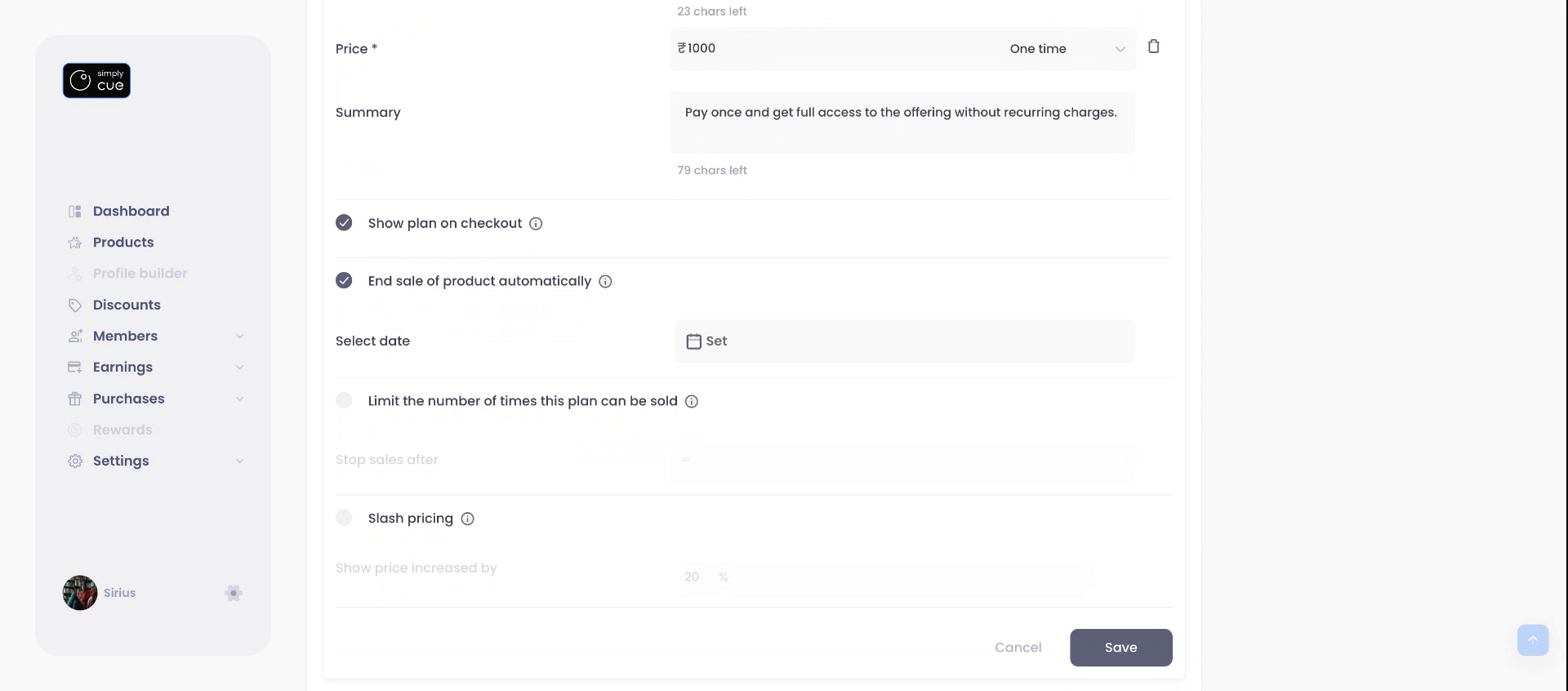
Task: Open Dashboard from the sidebar
Action: click(131, 212)
